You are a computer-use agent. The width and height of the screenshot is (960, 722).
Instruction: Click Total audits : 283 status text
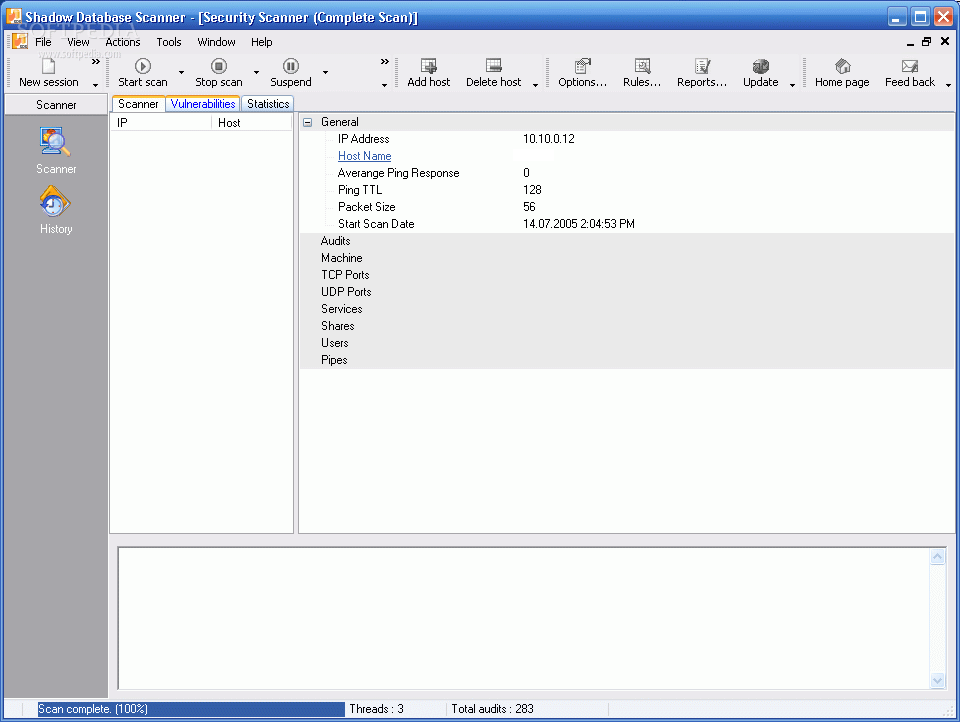point(492,709)
